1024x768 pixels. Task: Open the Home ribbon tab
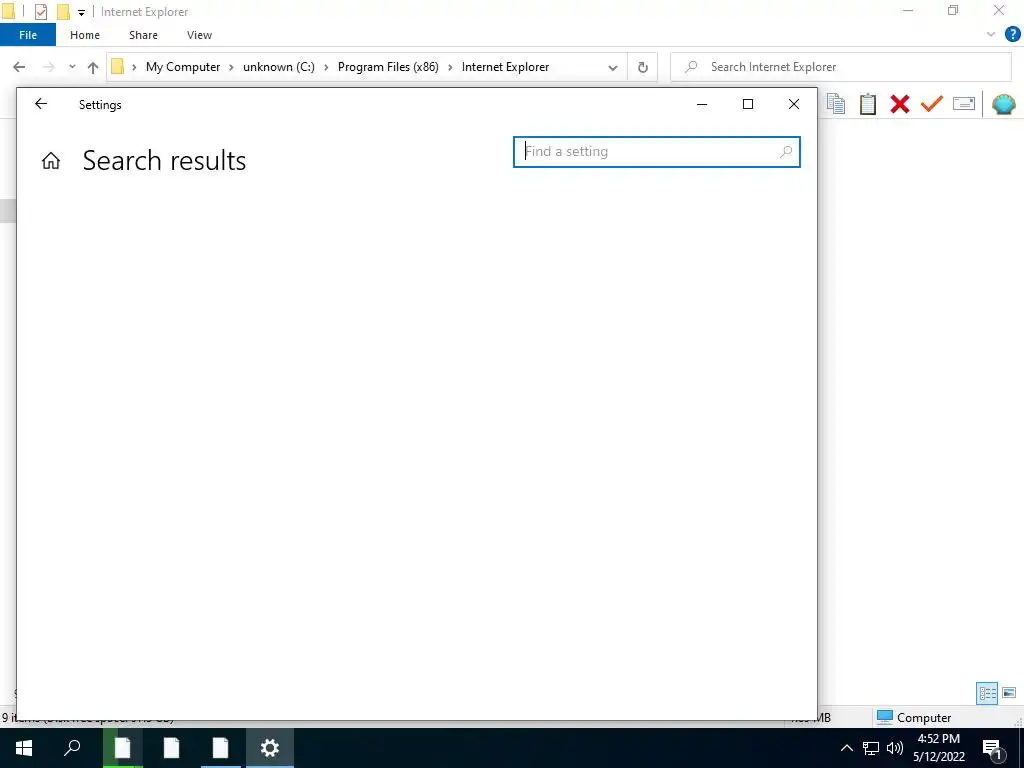(x=85, y=35)
